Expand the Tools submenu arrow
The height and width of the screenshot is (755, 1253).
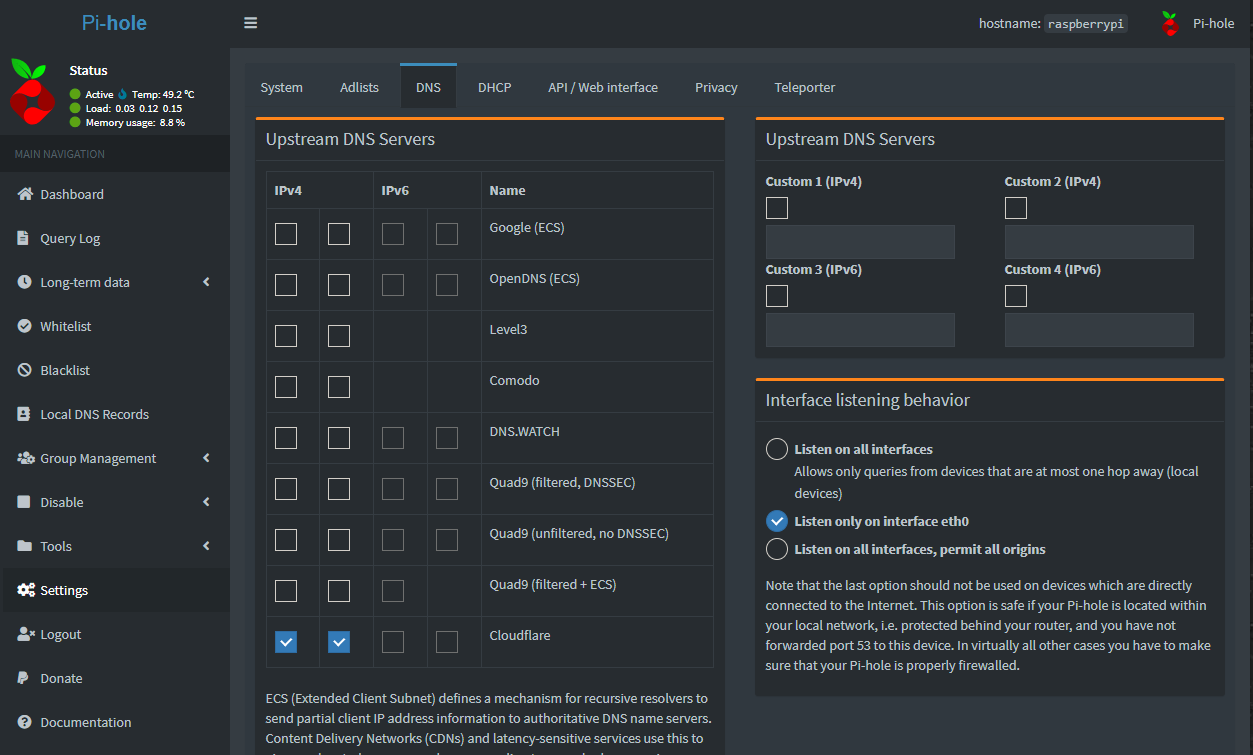click(206, 546)
